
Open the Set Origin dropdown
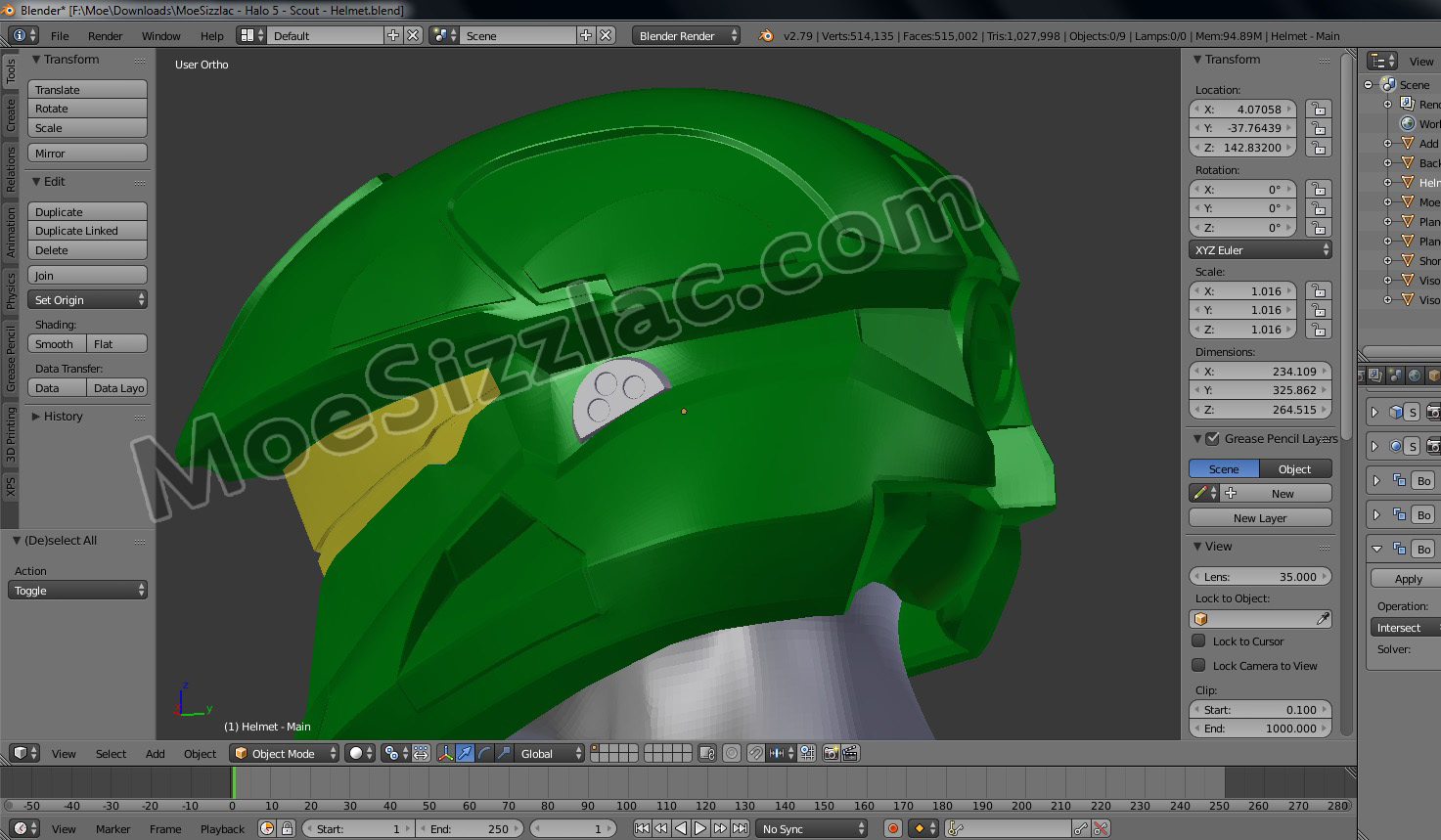point(87,299)
